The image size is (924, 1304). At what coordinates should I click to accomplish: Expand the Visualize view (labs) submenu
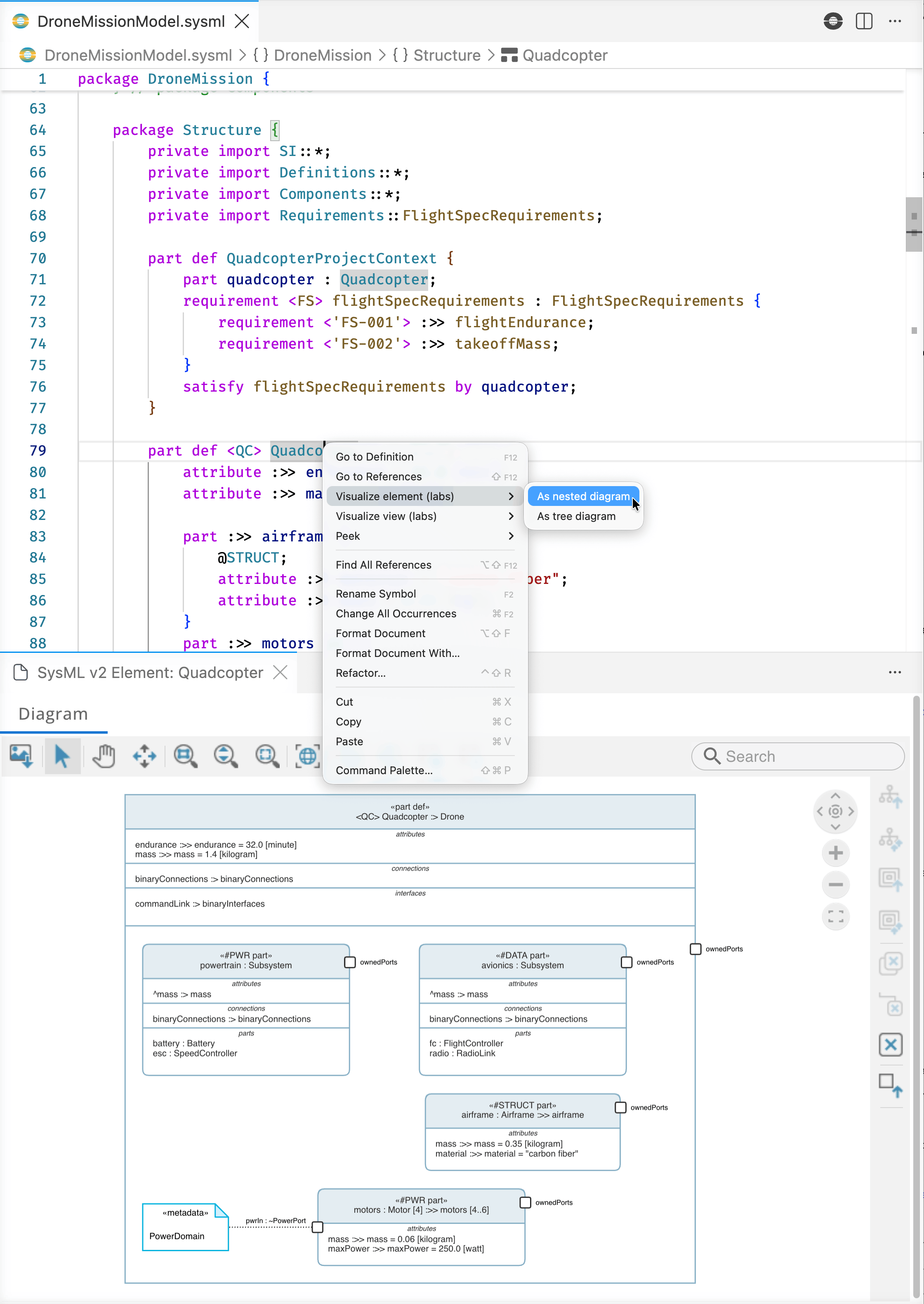tap(425, 516)
